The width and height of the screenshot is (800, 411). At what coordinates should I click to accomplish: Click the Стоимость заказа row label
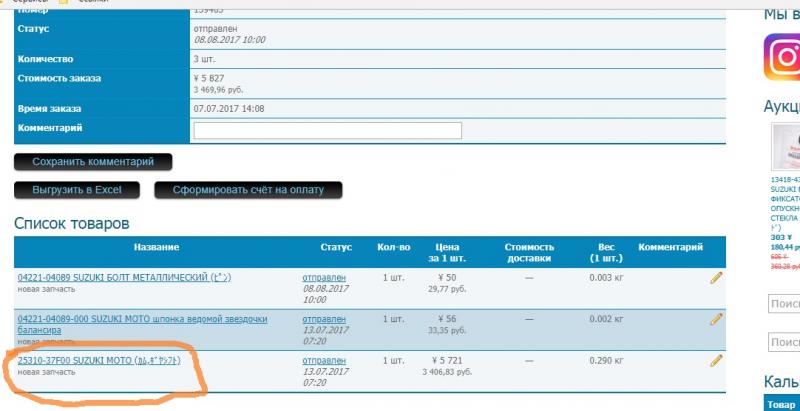pos(59,79)
